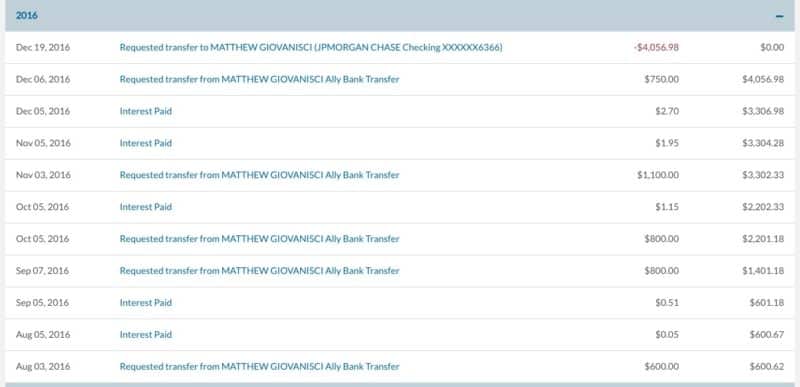
Task: Click the $4,056.98 balance value
Action: [763, 80]
